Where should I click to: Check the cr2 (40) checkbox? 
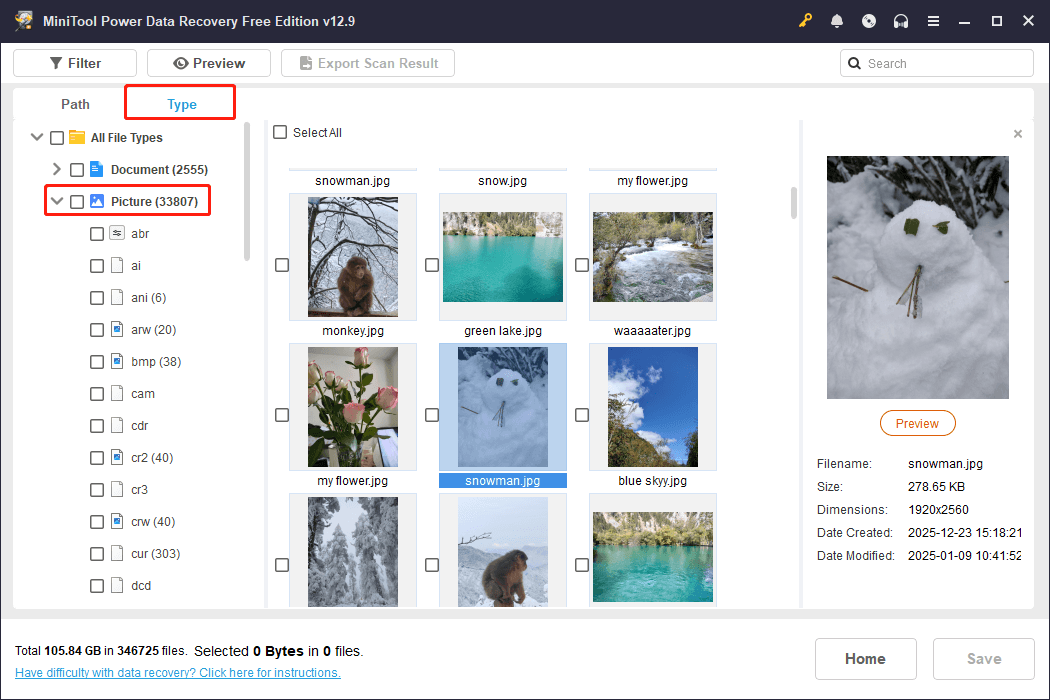(97, 458)
